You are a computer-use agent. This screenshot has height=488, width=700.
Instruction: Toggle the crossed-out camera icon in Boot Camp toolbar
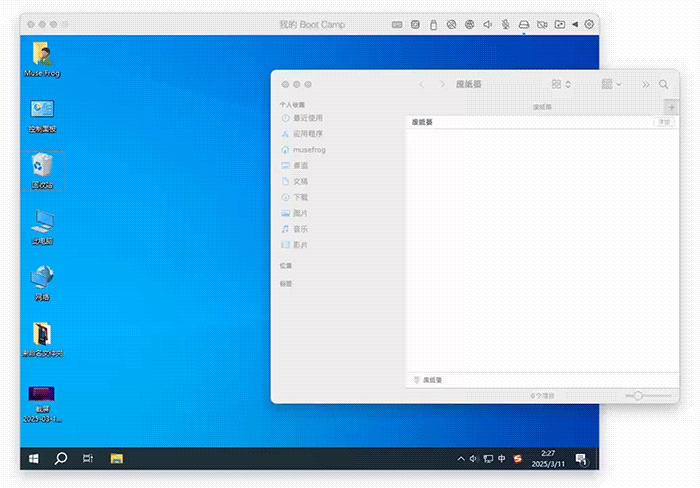[x=542, y=25]
